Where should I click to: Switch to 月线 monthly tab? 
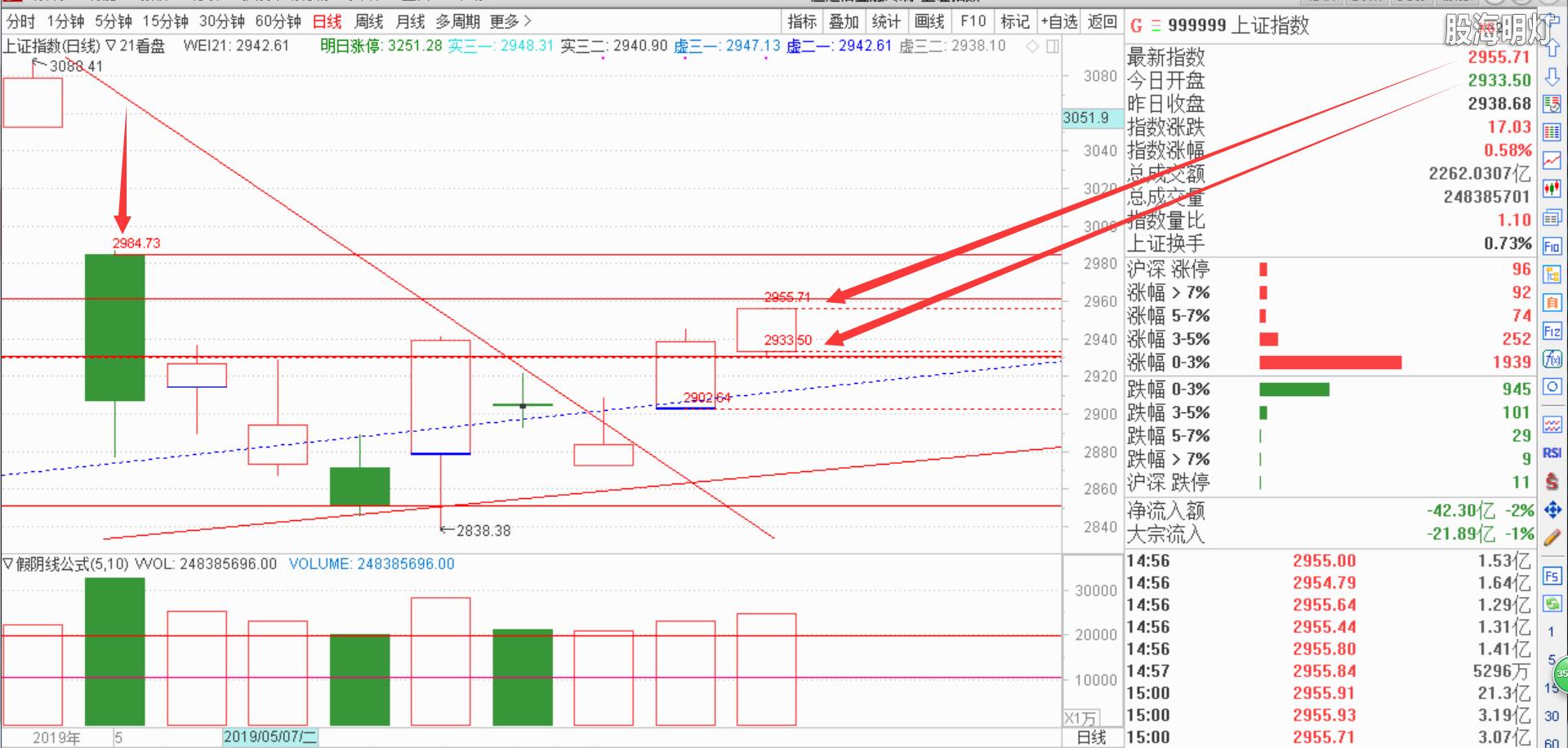[410, 21]
